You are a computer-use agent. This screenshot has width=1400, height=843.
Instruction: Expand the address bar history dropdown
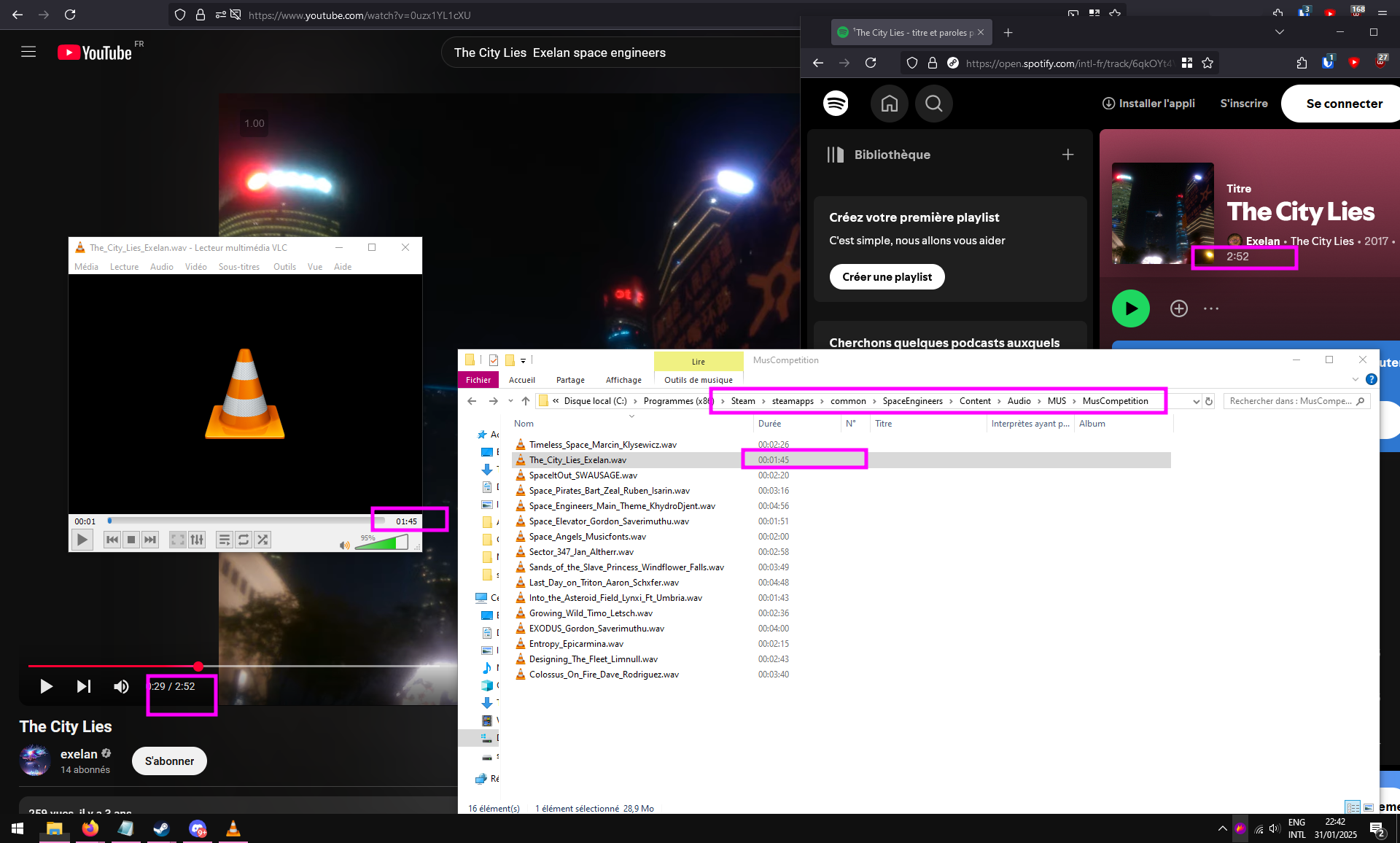(x=1196, y=401)
